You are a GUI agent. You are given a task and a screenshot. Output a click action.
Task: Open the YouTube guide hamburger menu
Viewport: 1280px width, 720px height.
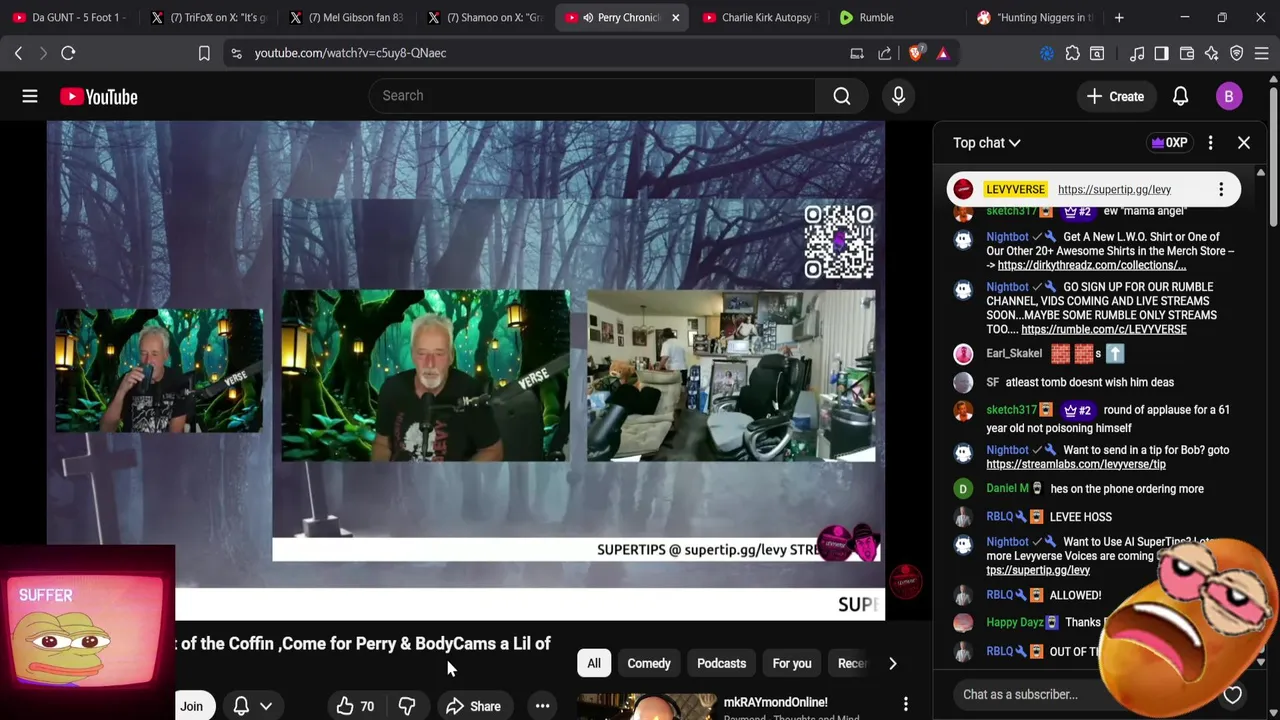[30, 96]
